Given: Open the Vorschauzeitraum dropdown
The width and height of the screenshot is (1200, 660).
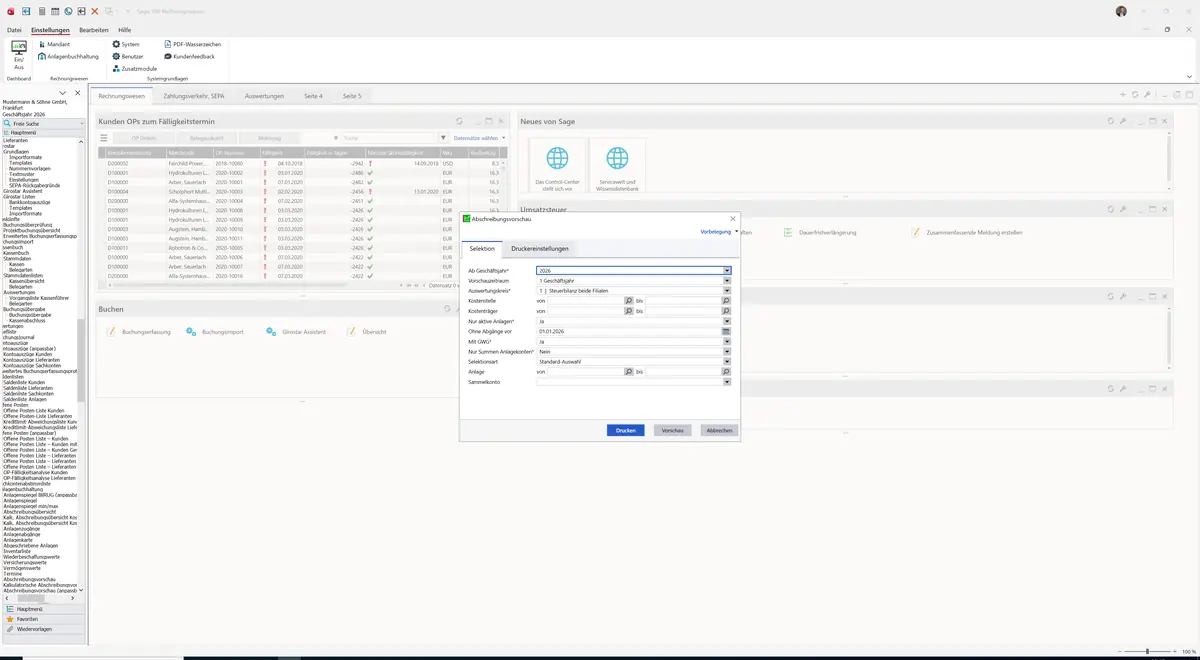Looking at the screenshot, I should coord(727,280).
